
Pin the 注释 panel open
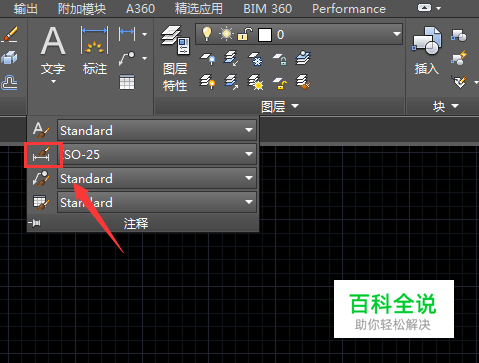[35, 223]
